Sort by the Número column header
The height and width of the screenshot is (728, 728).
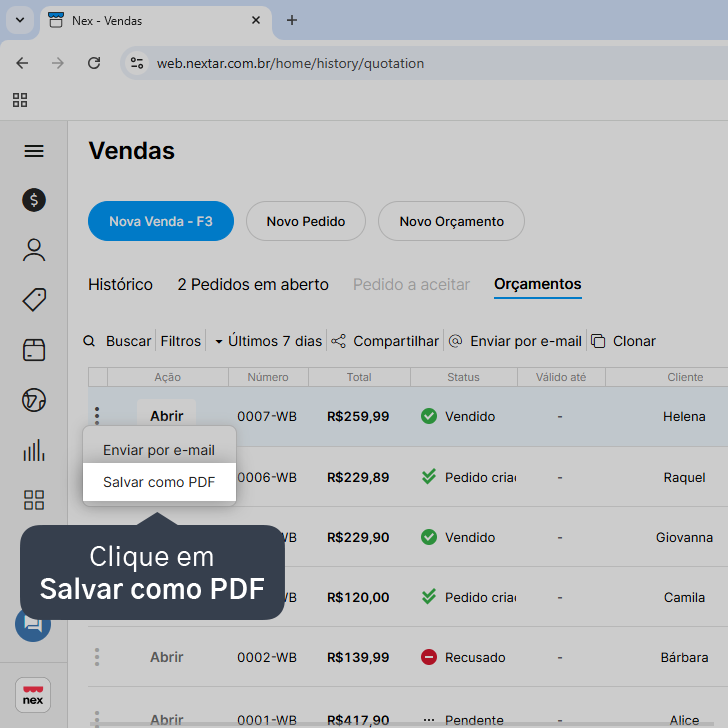(268, 377)
